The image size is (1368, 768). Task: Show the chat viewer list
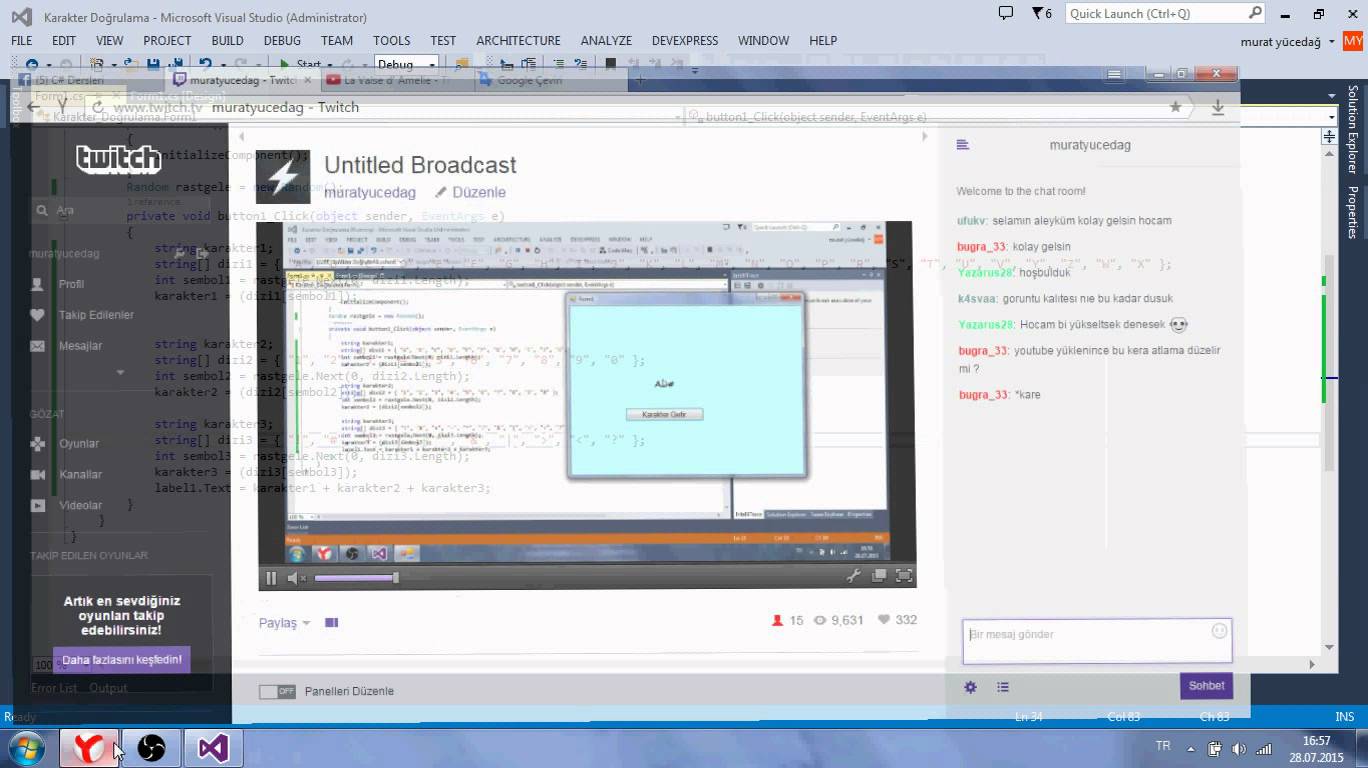(x=1003, y=687)
